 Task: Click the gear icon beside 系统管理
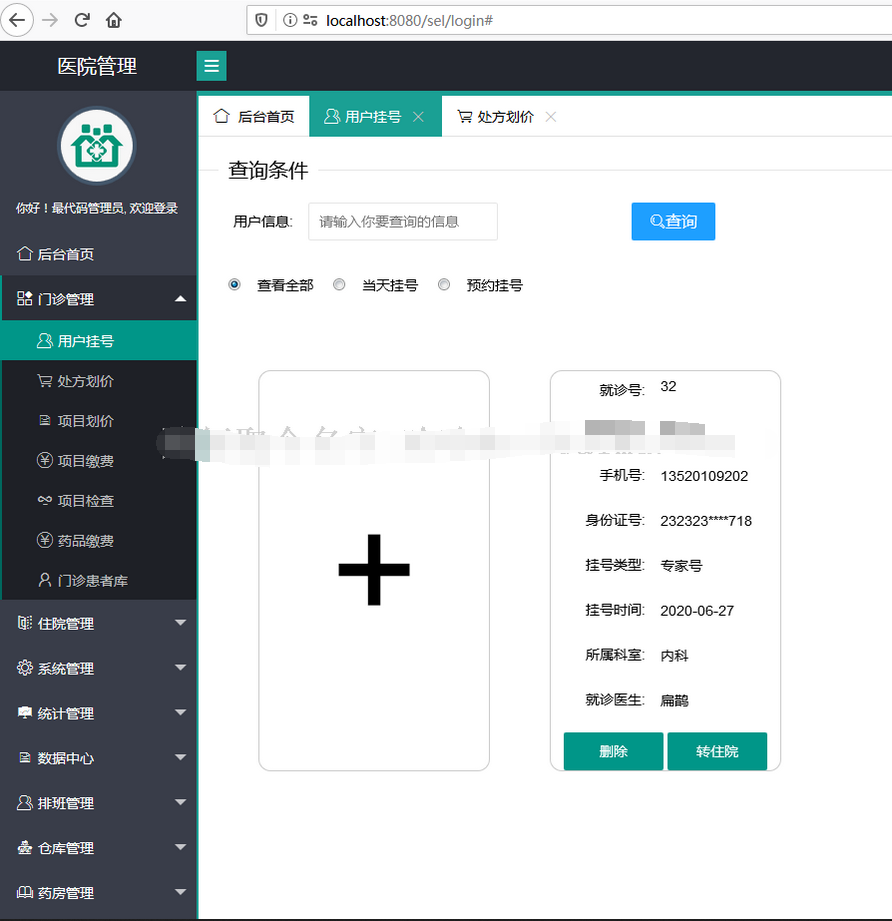point(25,668)
